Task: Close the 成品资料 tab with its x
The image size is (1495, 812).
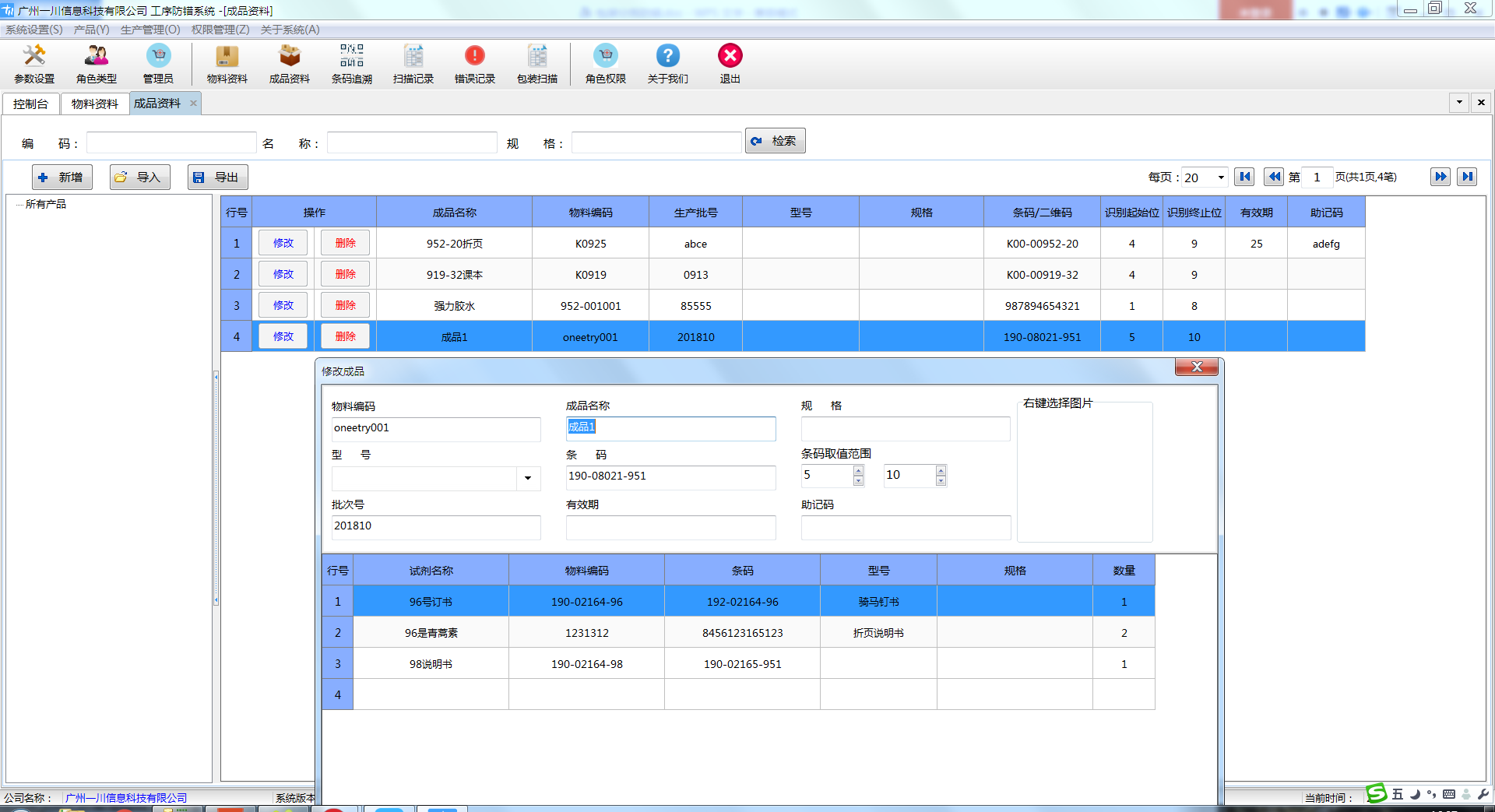Action: click(193, 103)
